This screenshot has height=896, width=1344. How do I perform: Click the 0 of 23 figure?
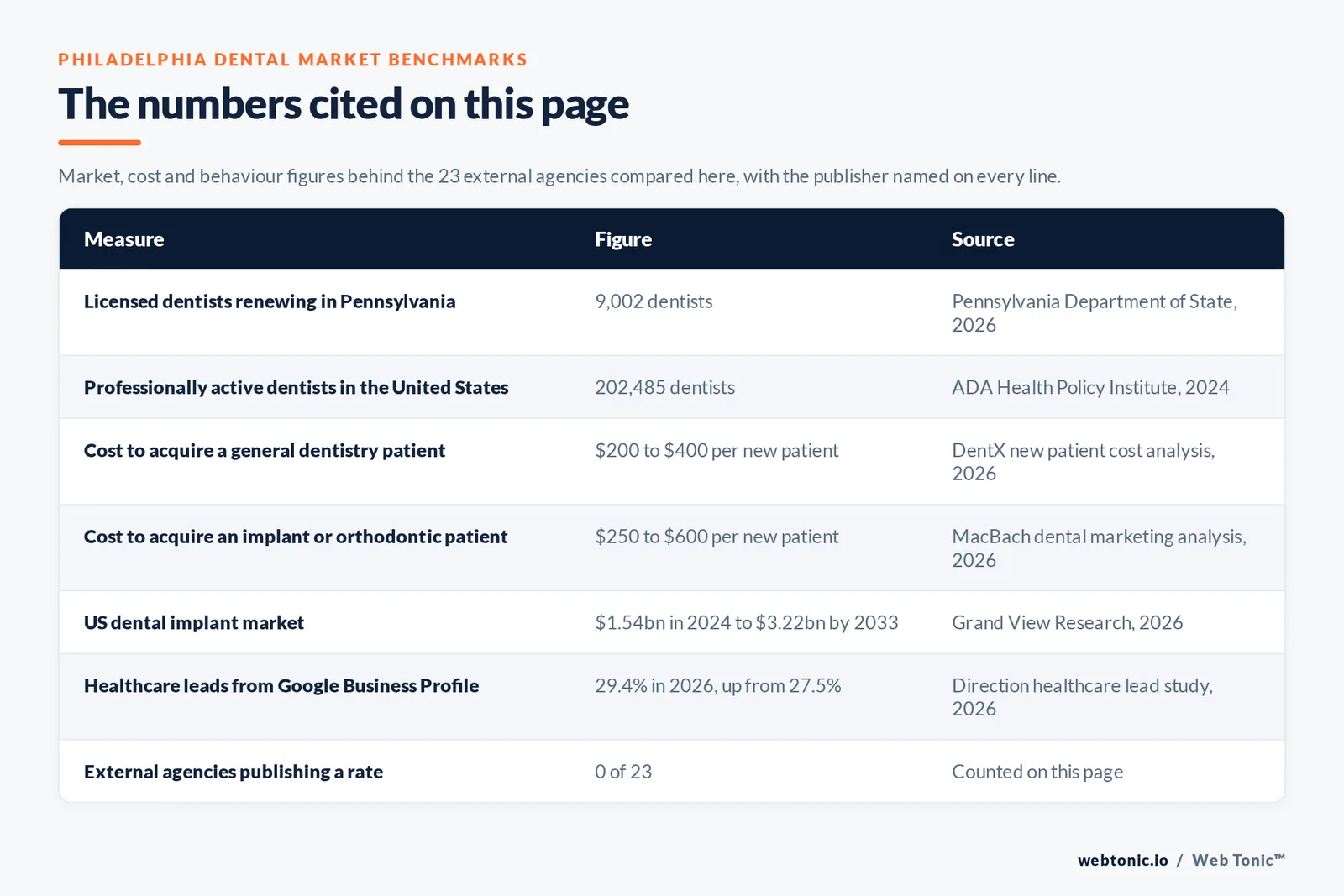click(x=623, y=772)
